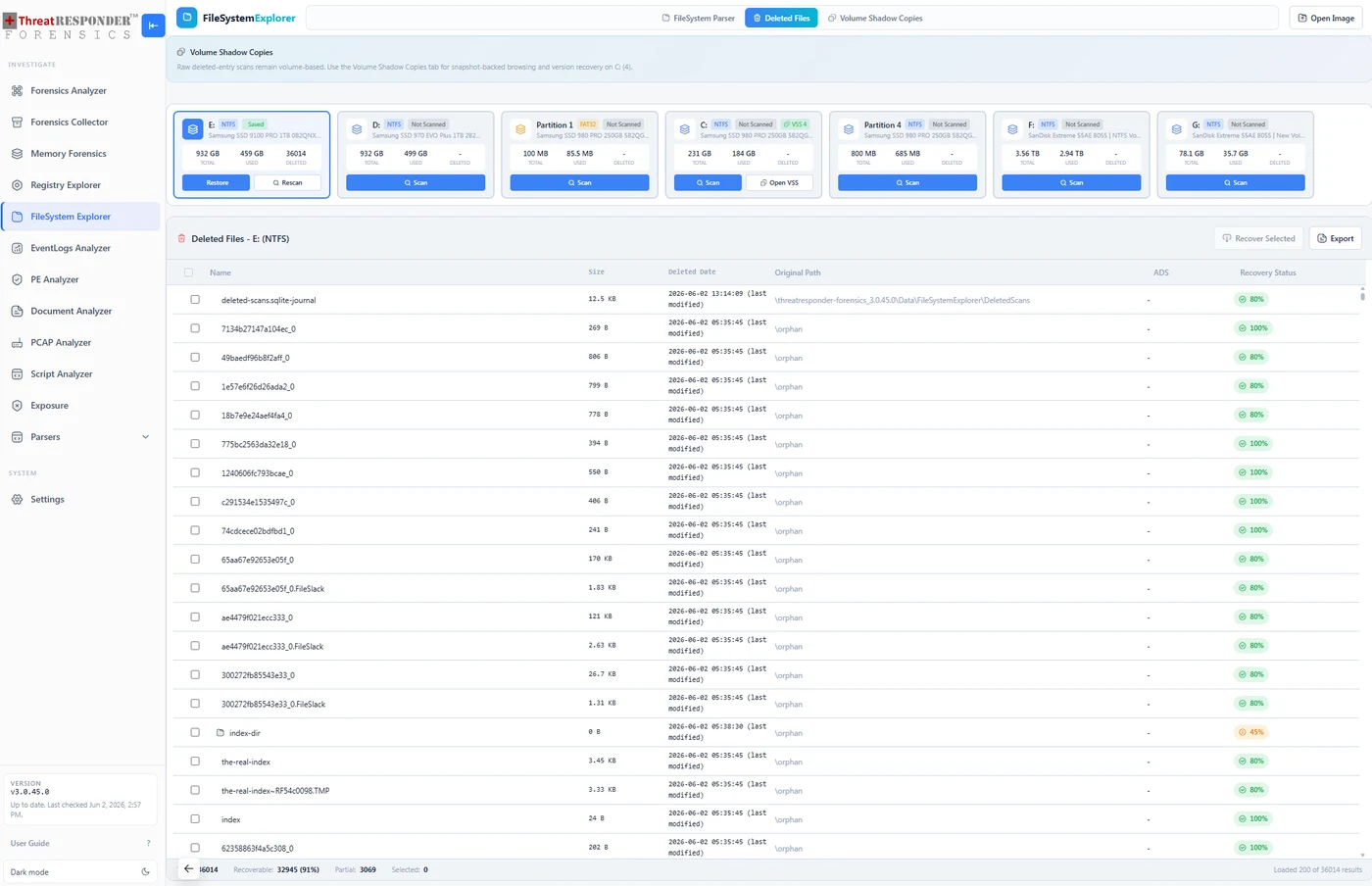The height and width of the screenshot is (886, 1372).
Task: Click the Forensics Analyzer sidebar icon
Action: 17,90
